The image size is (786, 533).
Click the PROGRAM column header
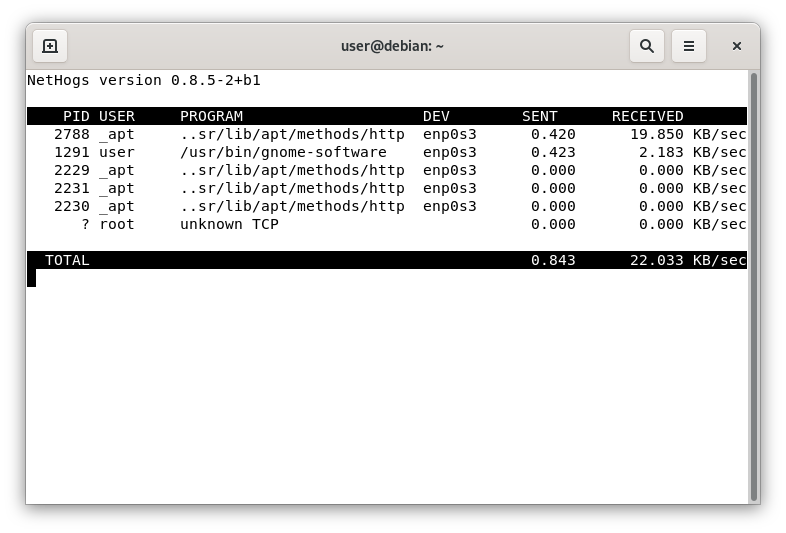coord(211,116)
